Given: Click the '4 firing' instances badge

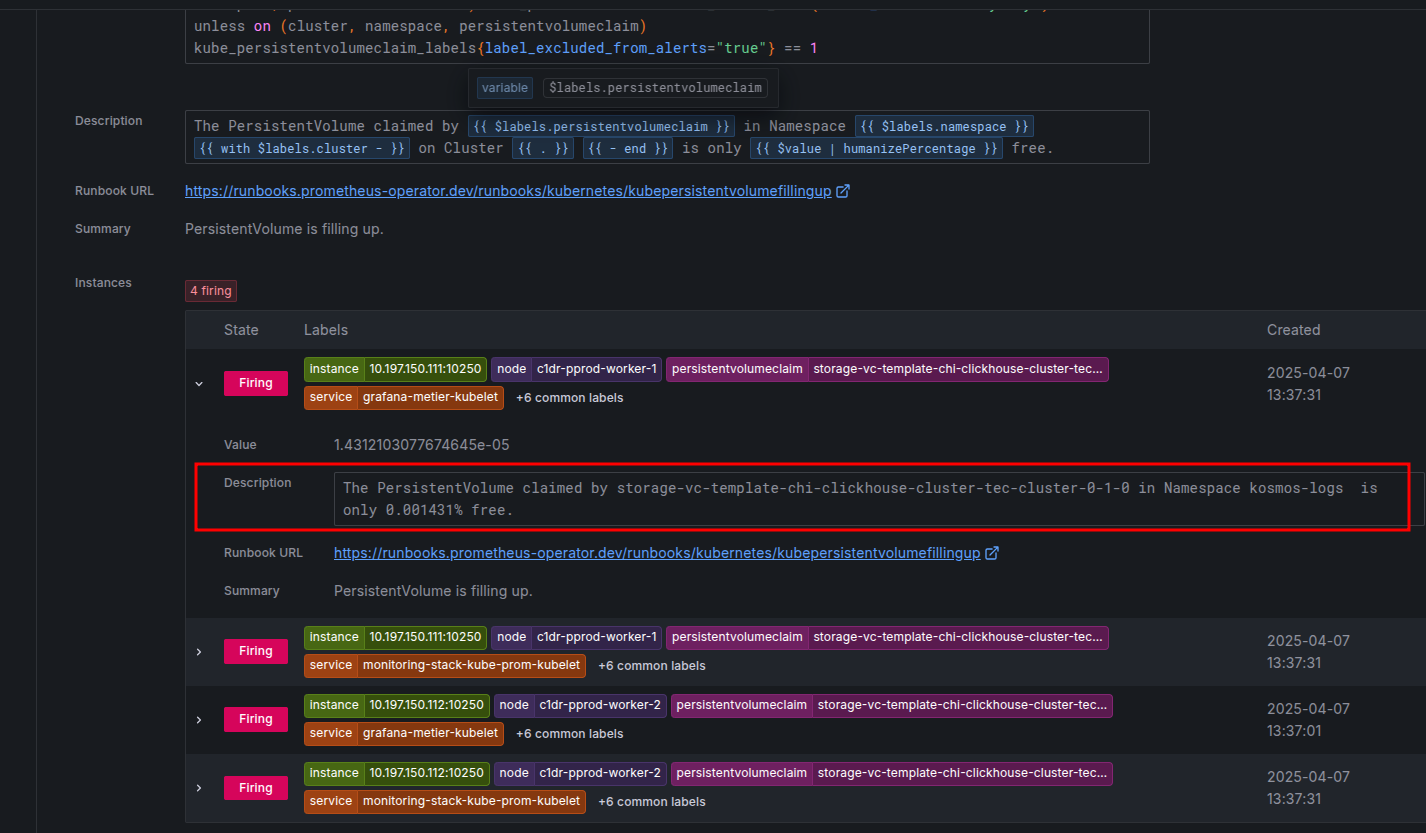Looking at the screenshot, I should [x=211, y=291].
